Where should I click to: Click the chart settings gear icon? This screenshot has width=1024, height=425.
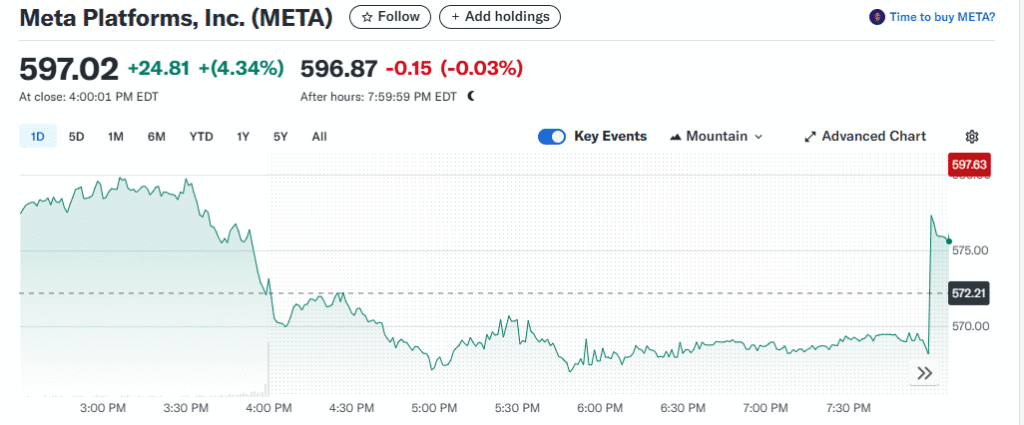click(972, 136)
